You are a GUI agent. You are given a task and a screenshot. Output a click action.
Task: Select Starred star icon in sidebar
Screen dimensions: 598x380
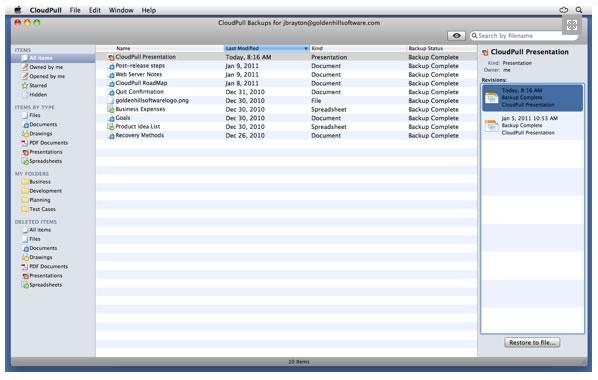click(x=25, y=85)
